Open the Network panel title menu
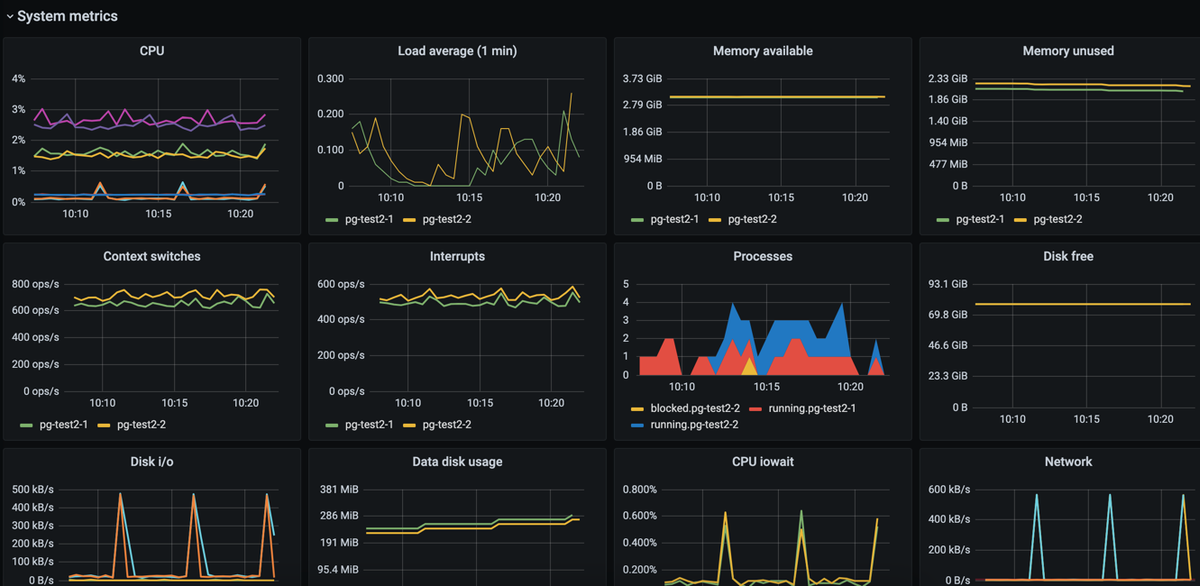 [1068, 461]
